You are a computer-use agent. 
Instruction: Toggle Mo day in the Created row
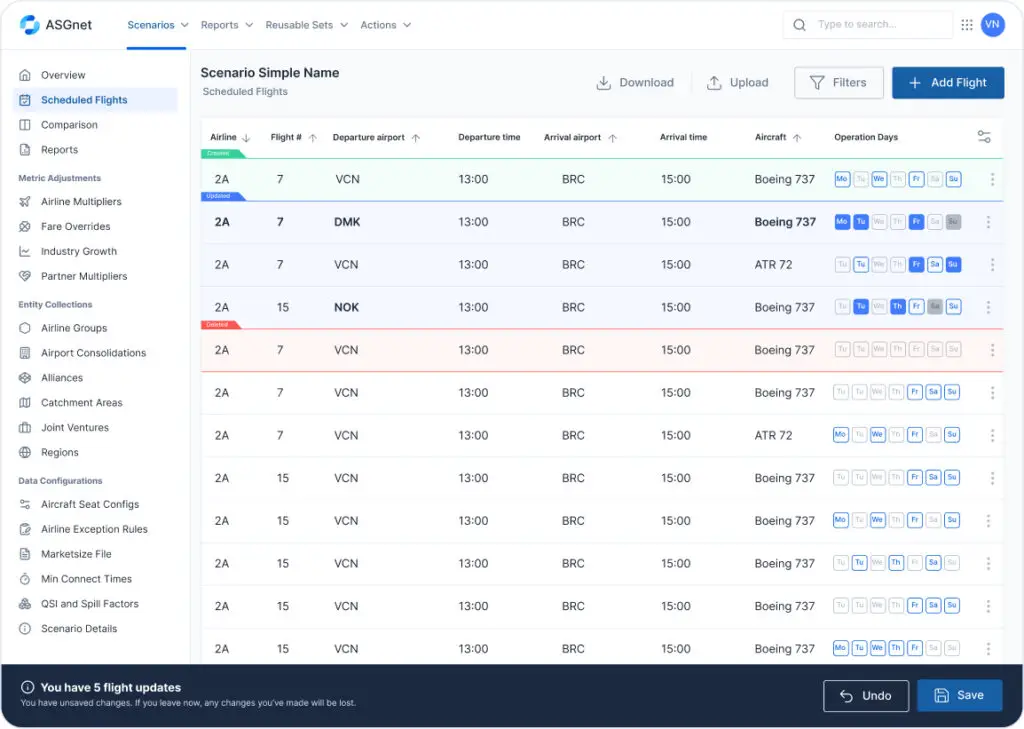tap(842, 180)
